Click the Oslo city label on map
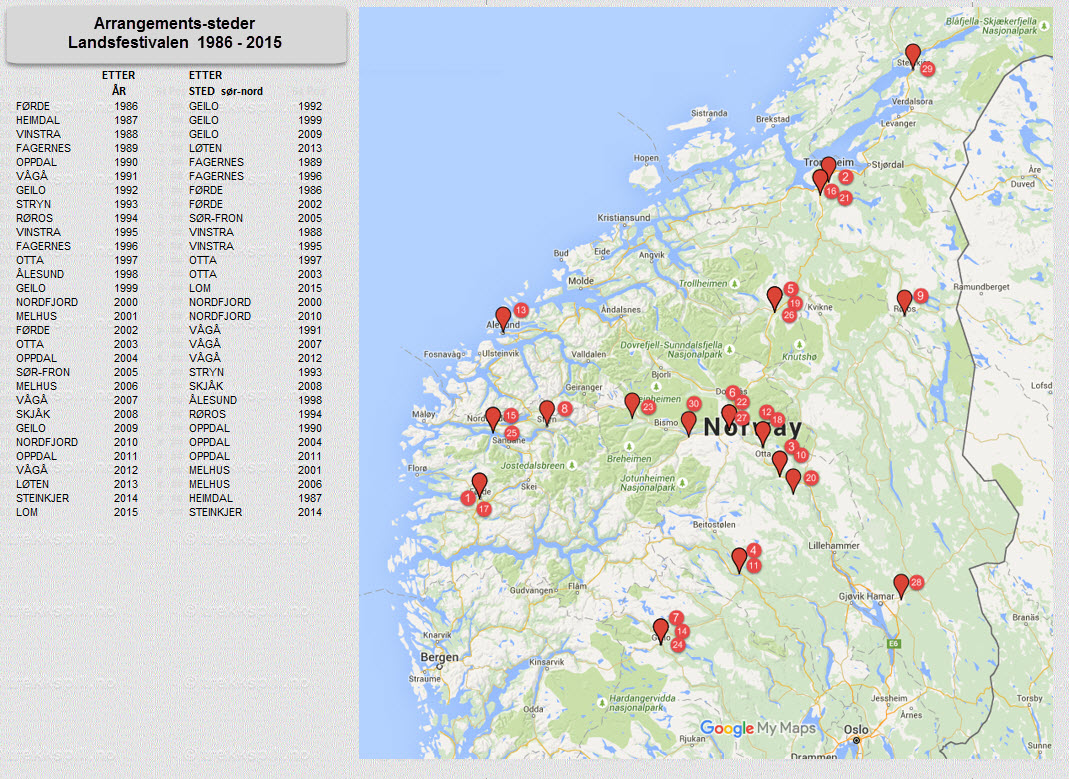This screenshot has height=779, width=1069. [x=856, y=729]
